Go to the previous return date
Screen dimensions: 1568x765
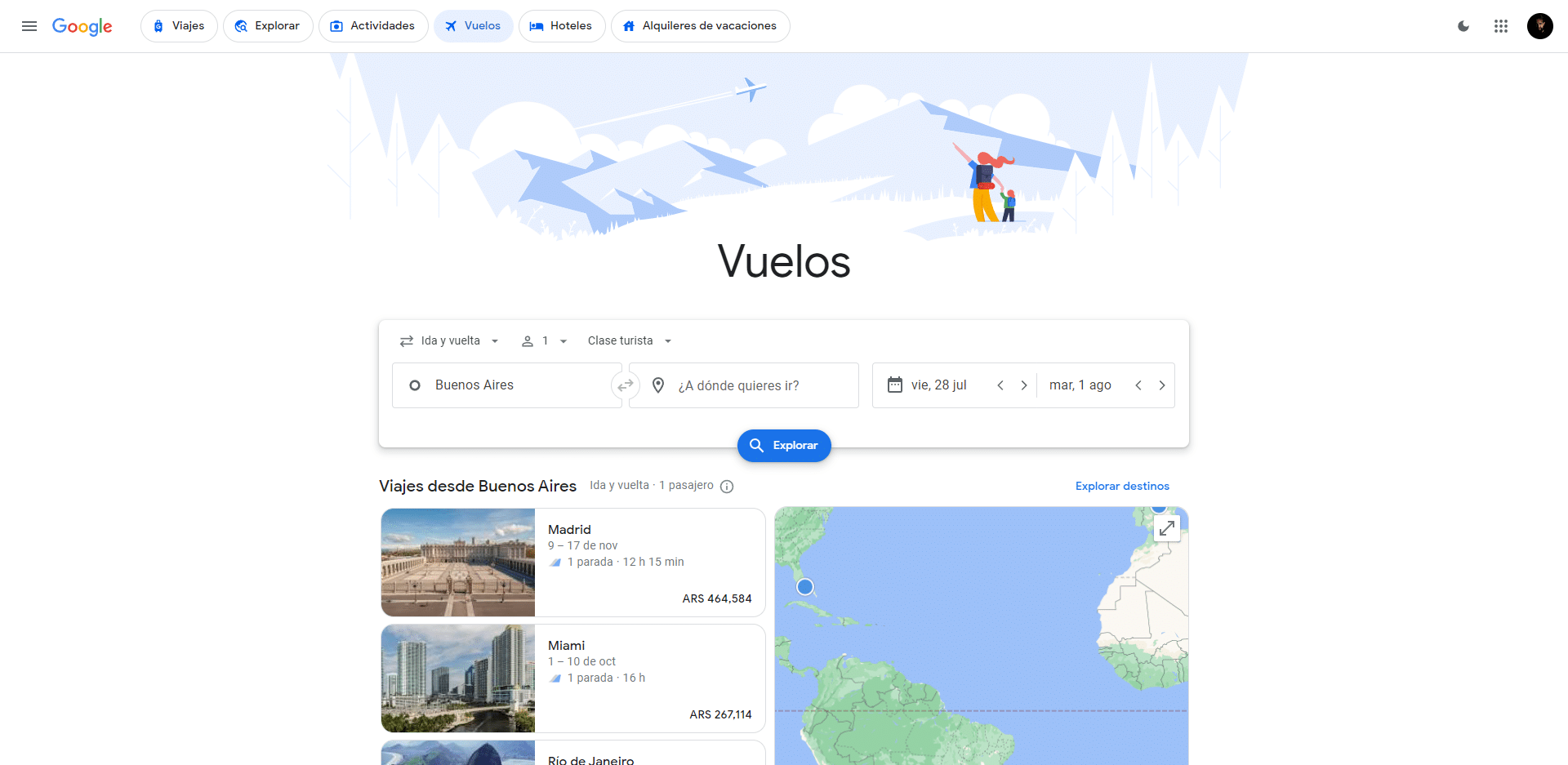(1138, 385)
